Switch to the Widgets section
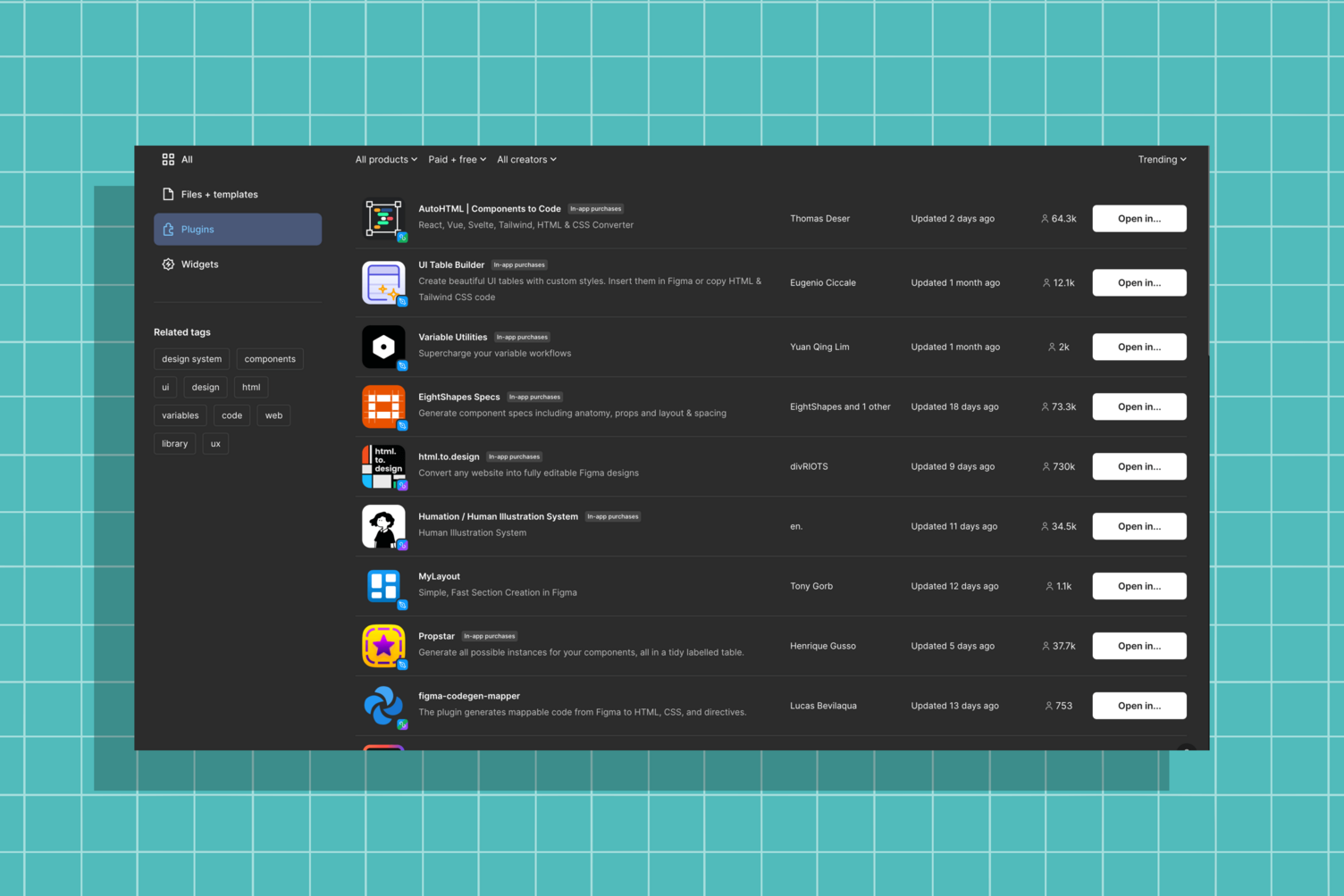The image size is (1344, 896). point(199,264)
